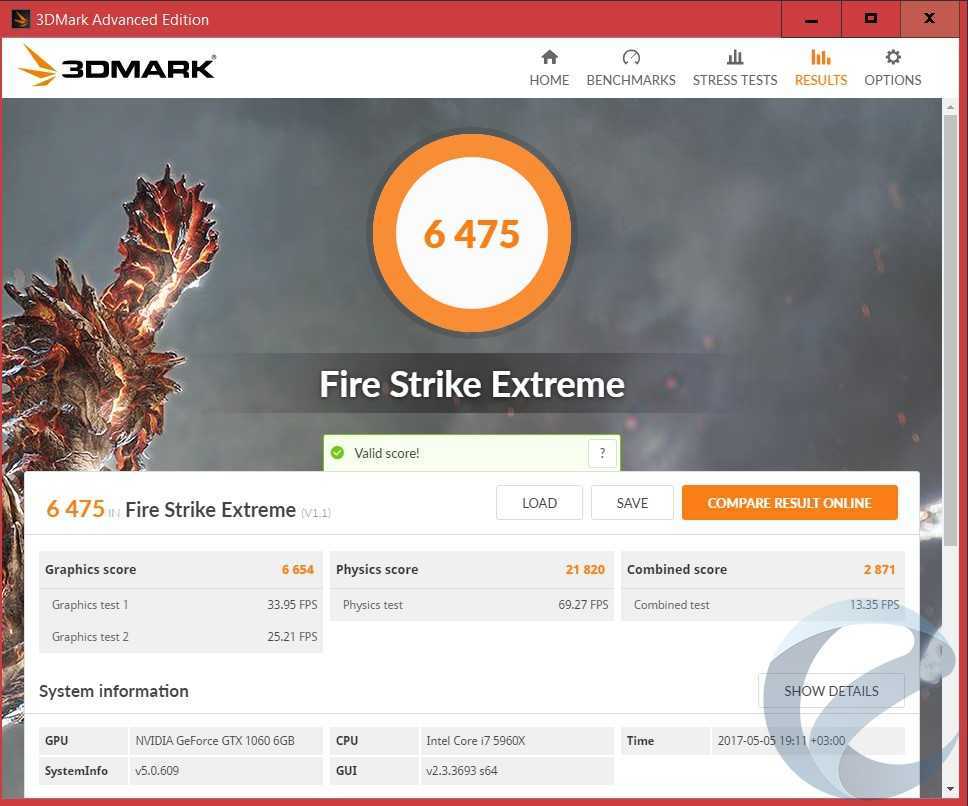Viewport: 968px width, 806px height.
Task: Close the 3DMark window
Action: coord(930,19)
